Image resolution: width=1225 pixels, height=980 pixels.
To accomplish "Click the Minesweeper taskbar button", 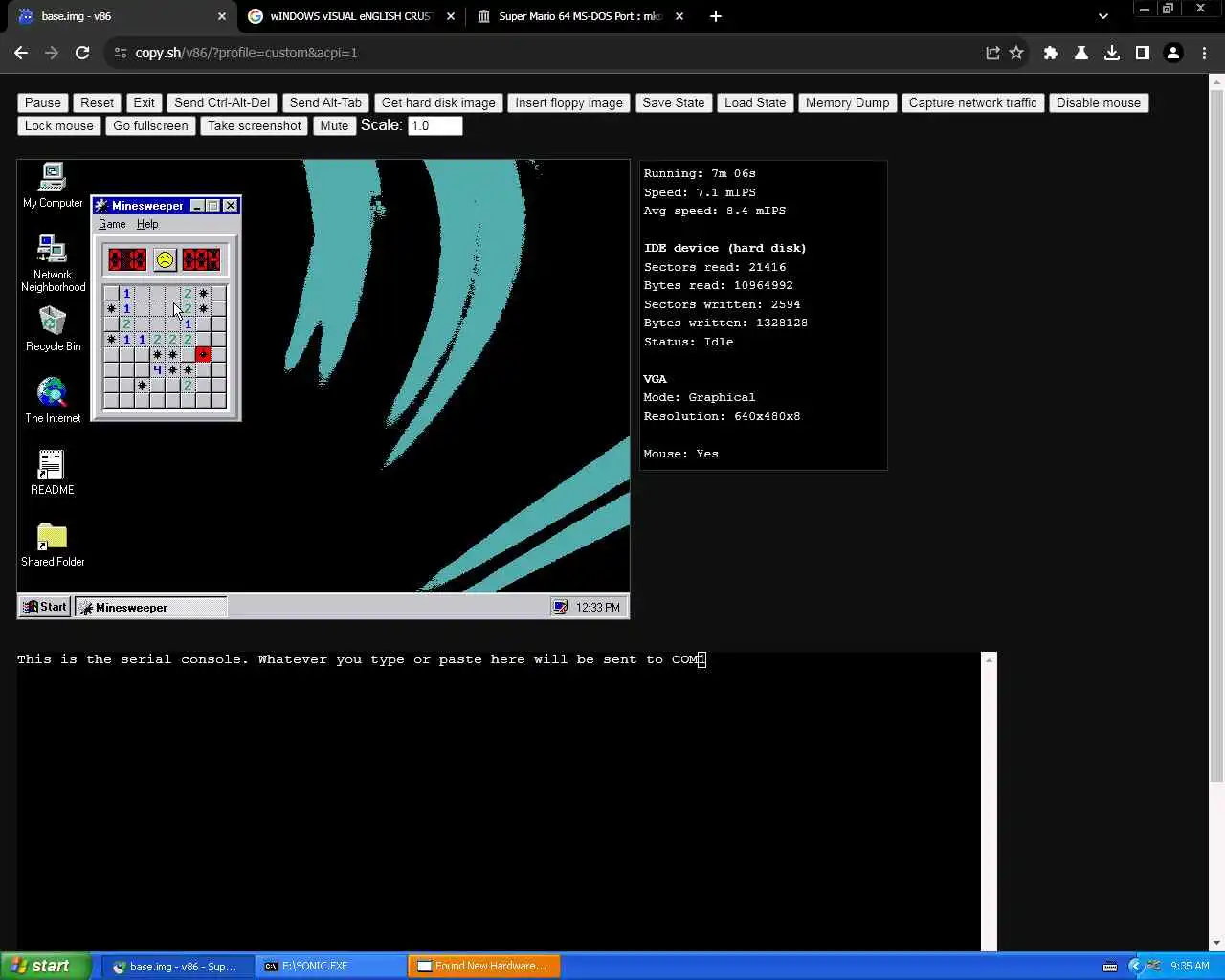I will 151,607.
